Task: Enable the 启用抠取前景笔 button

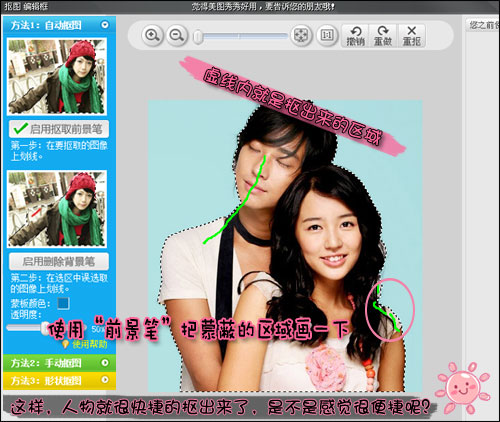Action: click(59, 129)
